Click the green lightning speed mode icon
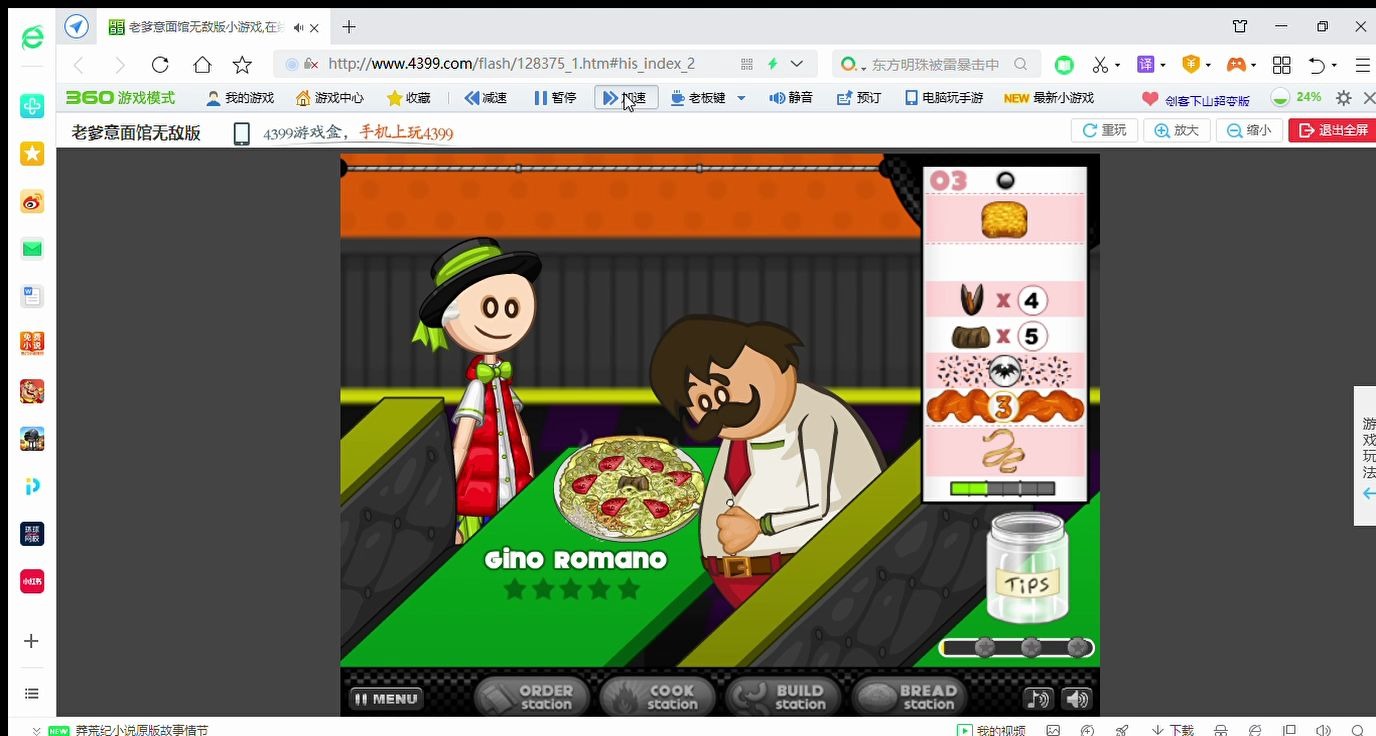Screen dimensions: 1376x736 (772, 64)
